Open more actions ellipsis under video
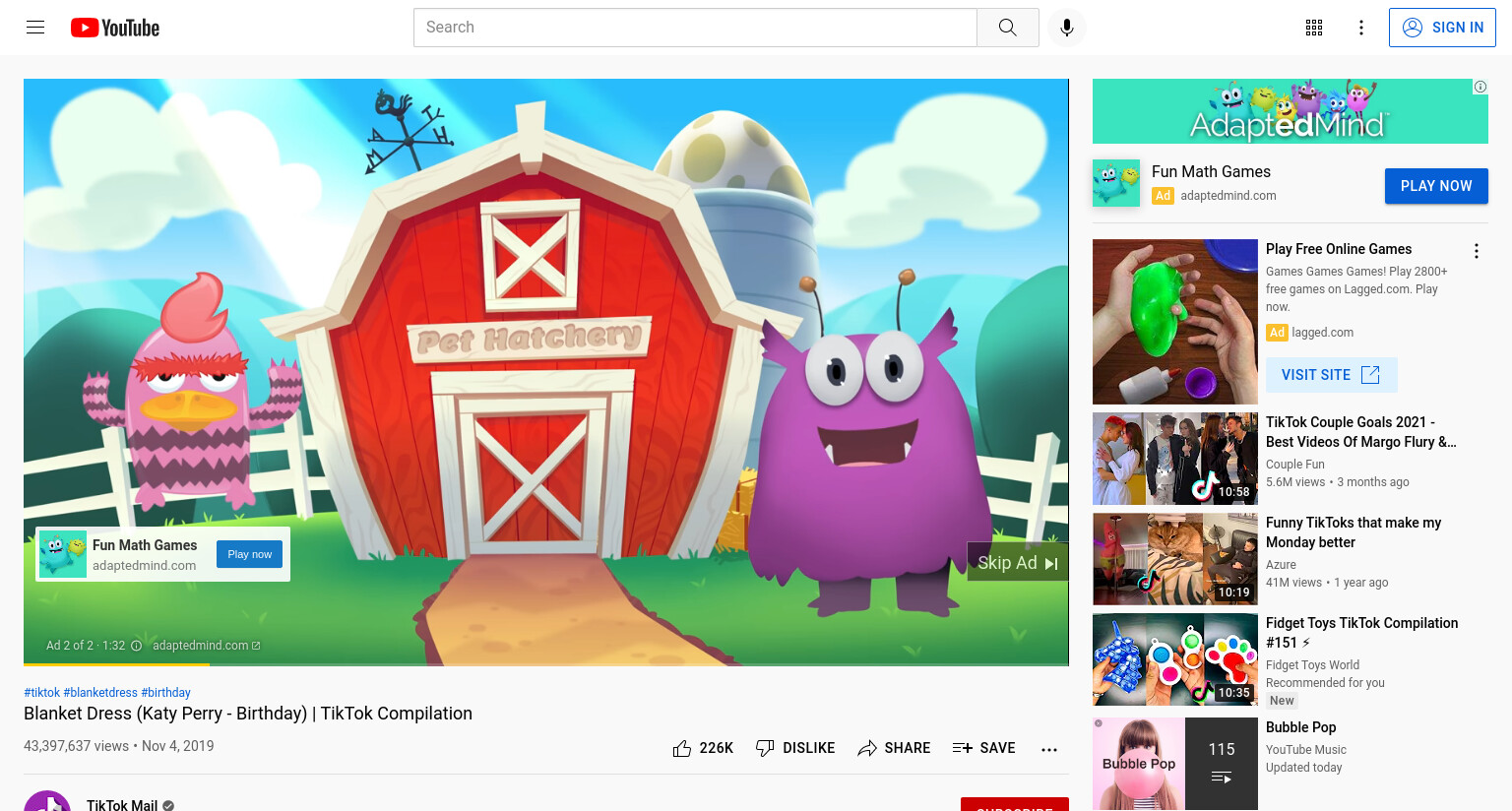Image resolution: width=1512 pixels, height=811 pixels. pos(1049,749)
